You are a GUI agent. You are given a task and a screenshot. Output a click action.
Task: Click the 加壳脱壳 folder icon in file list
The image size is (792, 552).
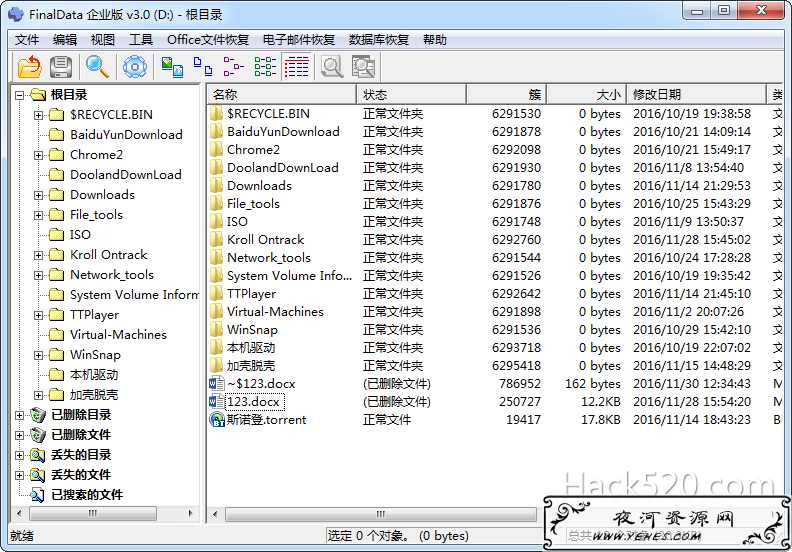coord(217,366)
